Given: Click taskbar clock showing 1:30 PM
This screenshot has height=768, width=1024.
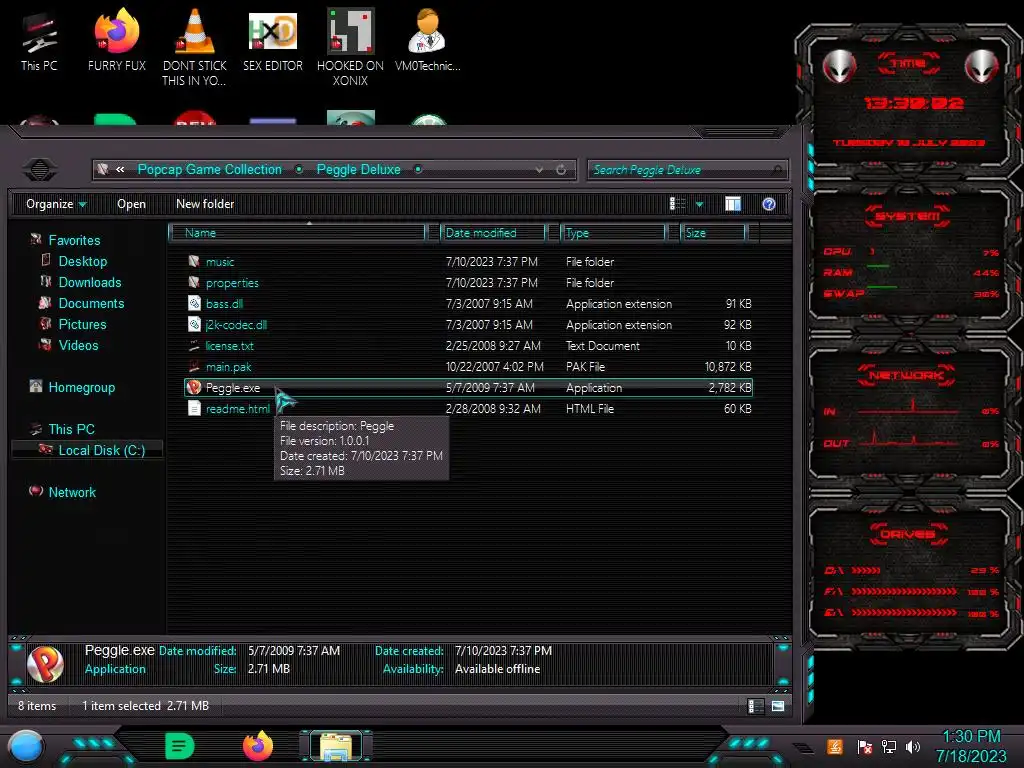Looking at the screenshot, I should (x=970, y=746).
